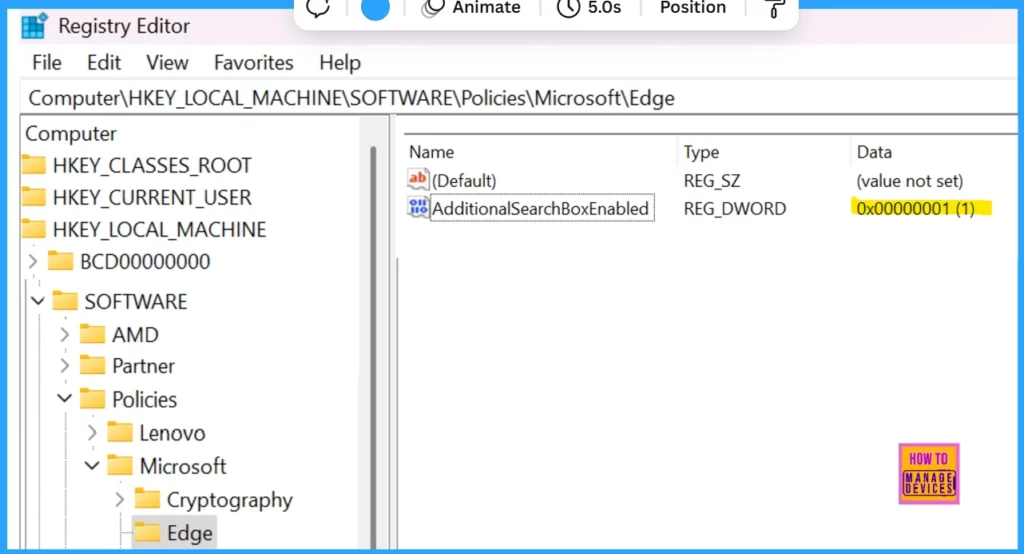1024x554 pixels.
Task: Click the Position button in overlay toolbar
Action: click(693, 8)
